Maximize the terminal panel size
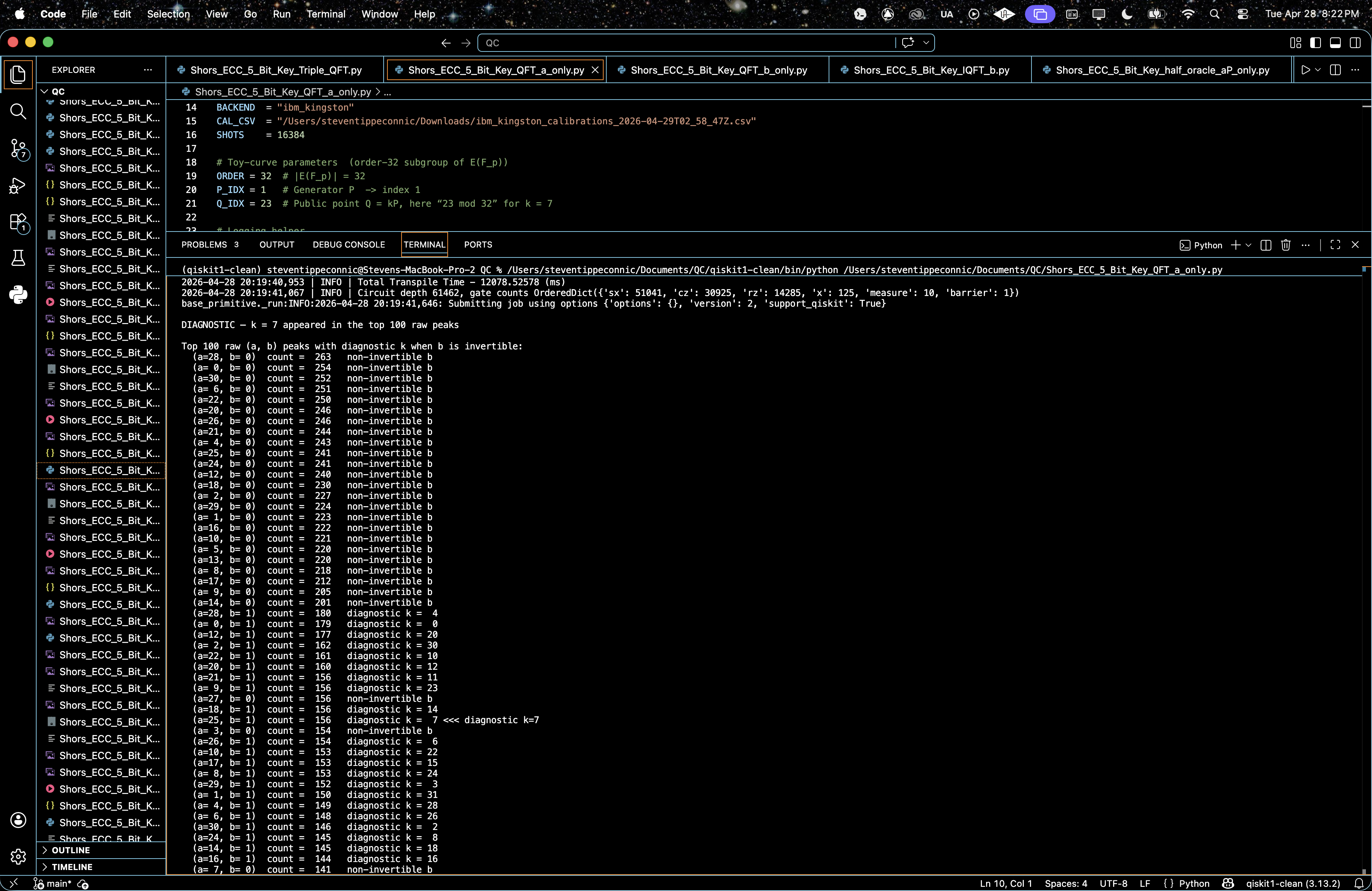The image size is (1372, 891). (1335, 245)
